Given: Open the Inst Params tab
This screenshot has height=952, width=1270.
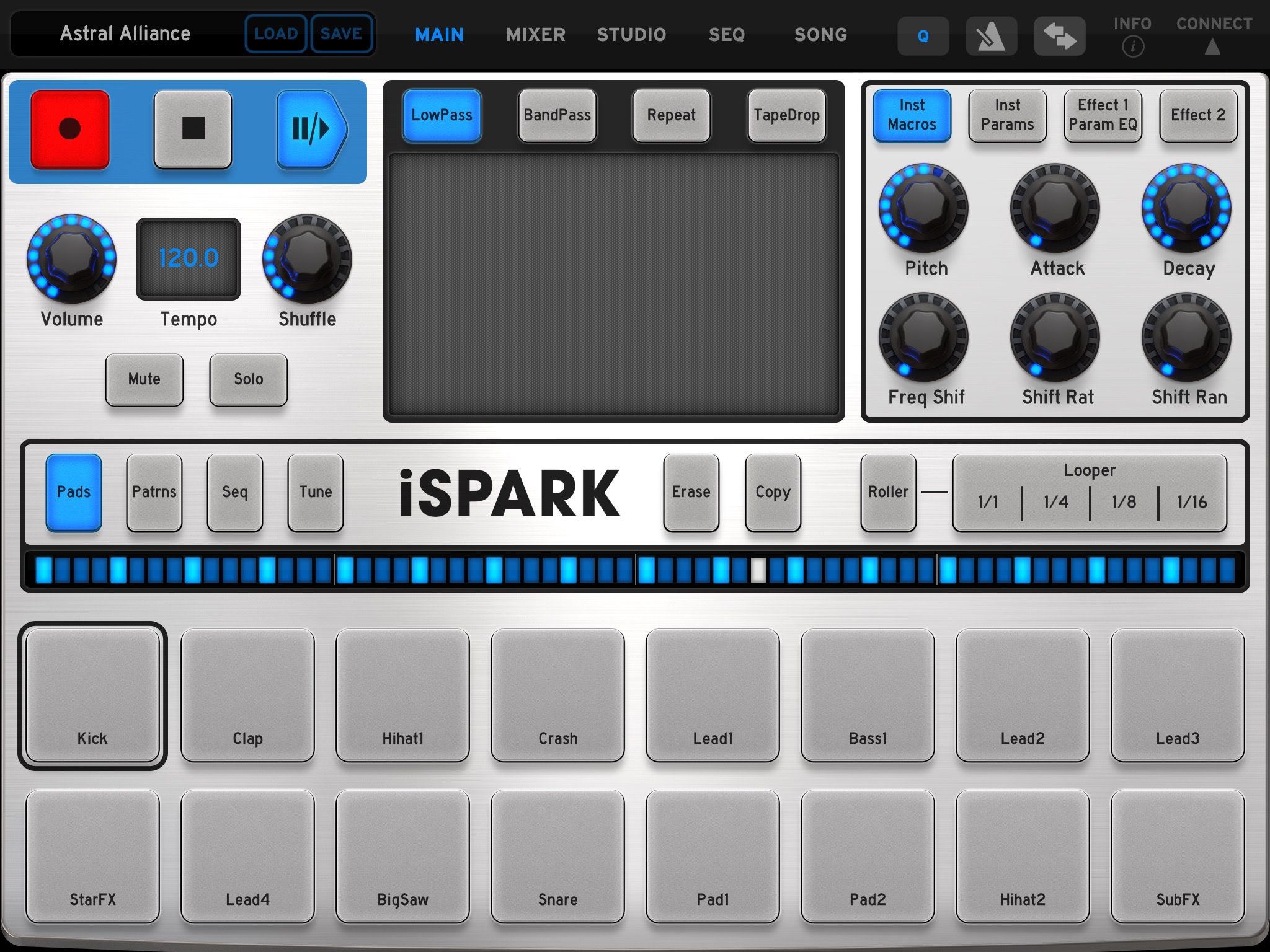Looking at the screenshot, I should tap(1007, 115).
